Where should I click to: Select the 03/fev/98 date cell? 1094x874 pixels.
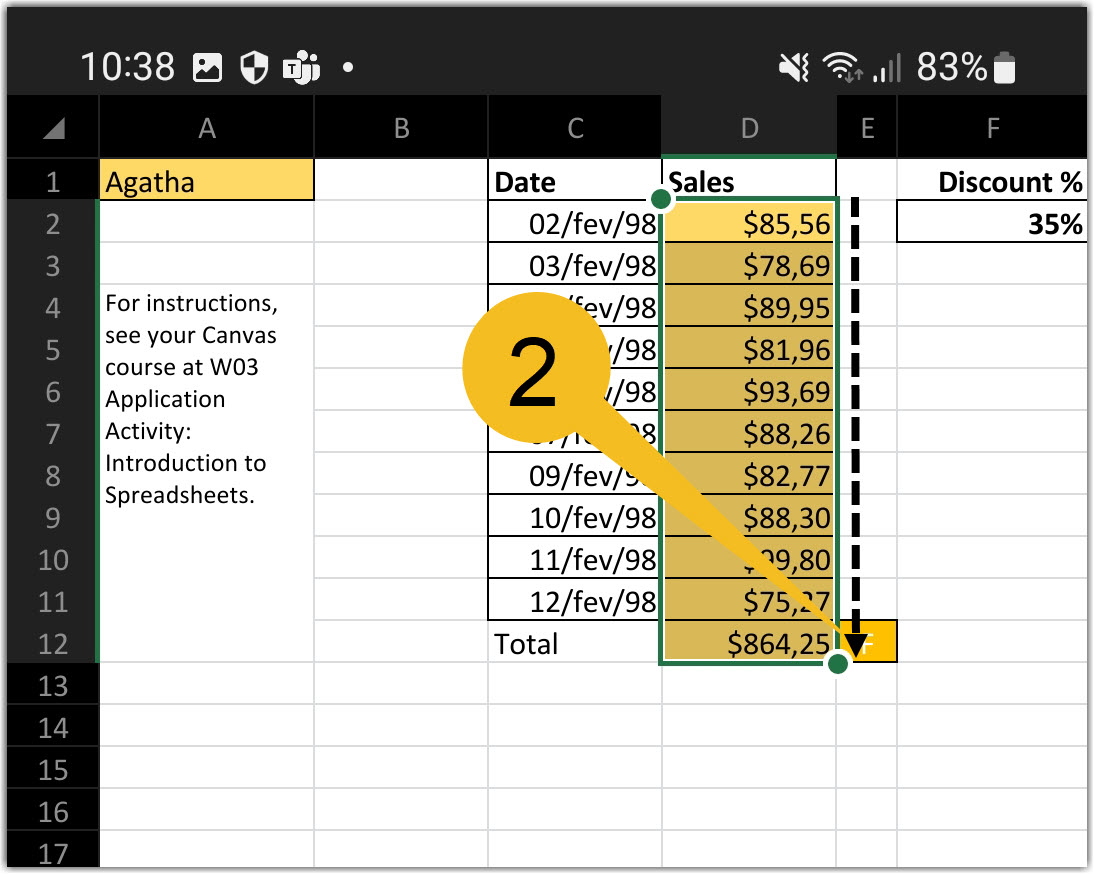pos(575,265)
